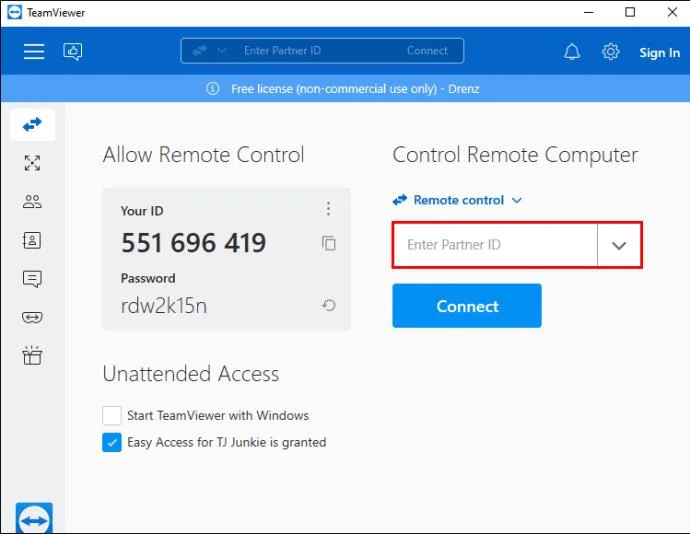Click the ID number 551 696 419

click(194, 243)
